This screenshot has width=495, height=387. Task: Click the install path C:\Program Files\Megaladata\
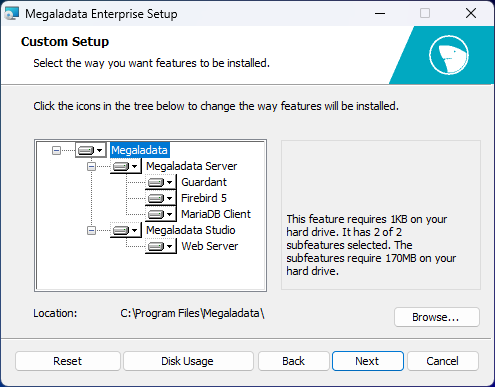(x=192, y=313)
